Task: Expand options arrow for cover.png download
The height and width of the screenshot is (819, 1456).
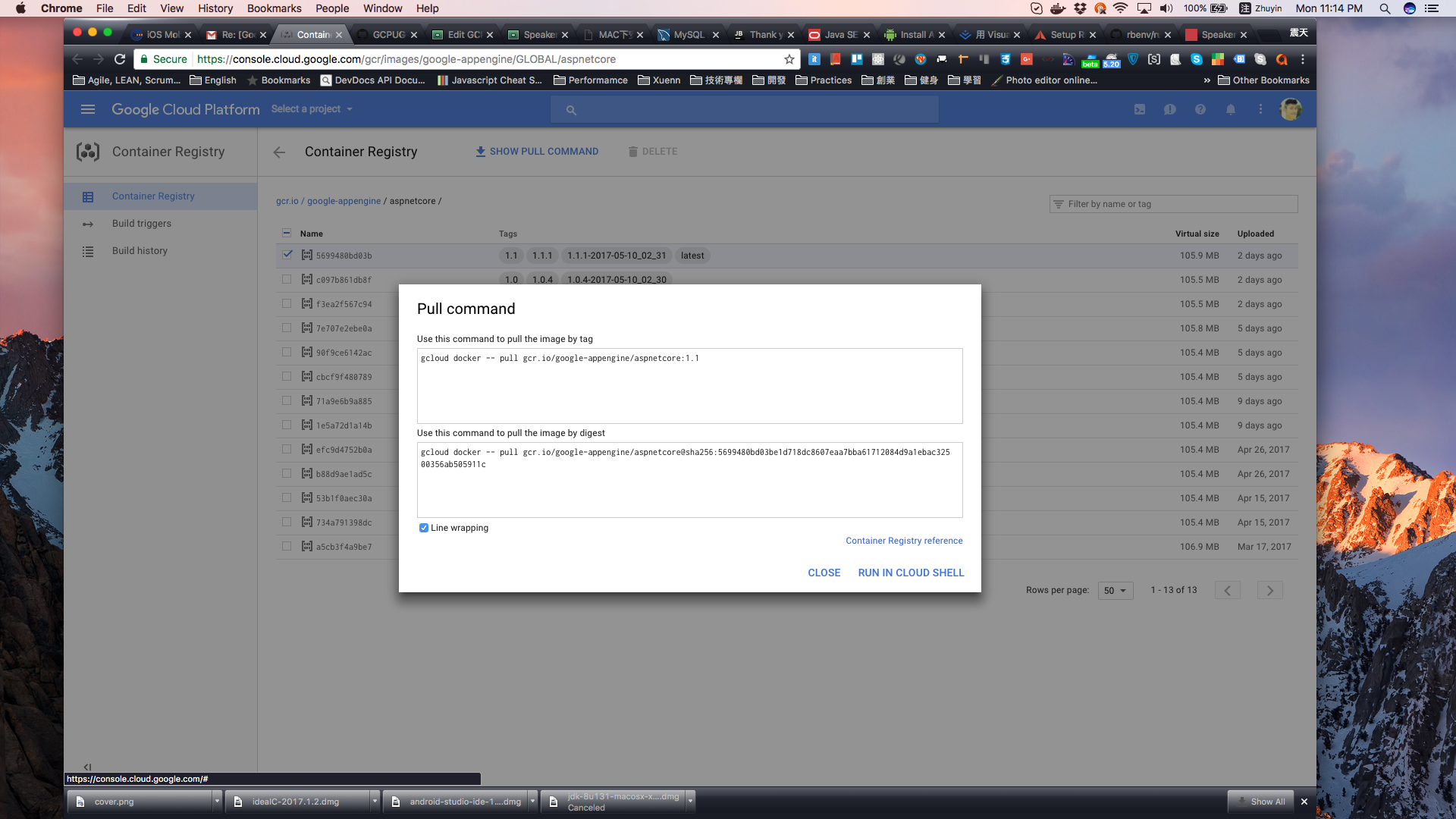Action: coord(217,801)
